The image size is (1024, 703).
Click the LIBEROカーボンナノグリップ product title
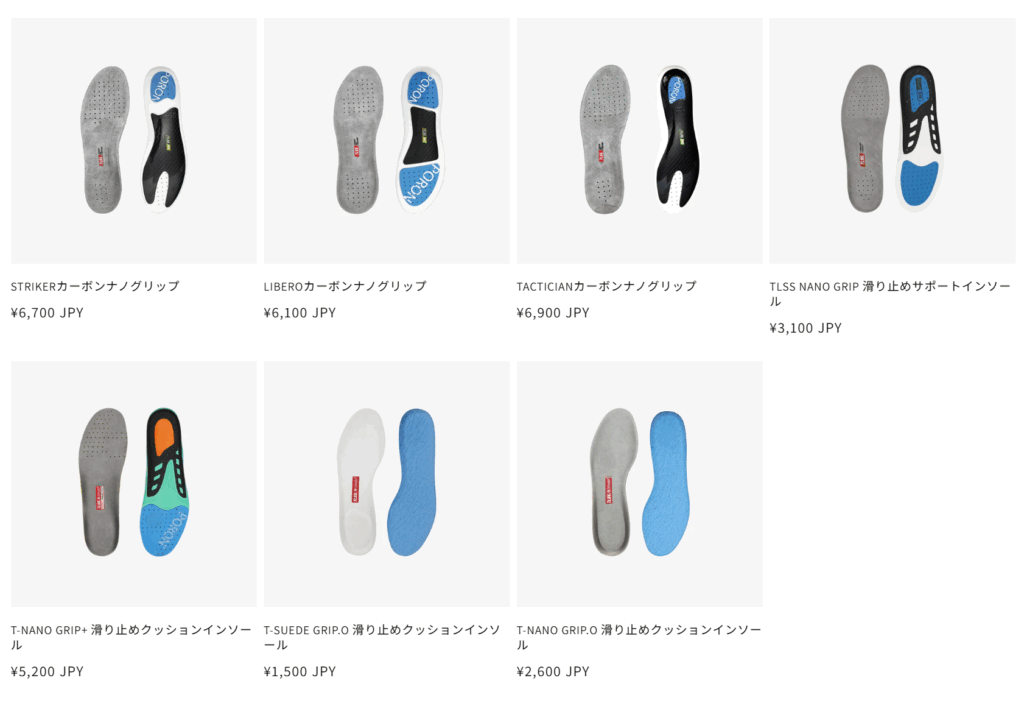[x=345, y=286]
